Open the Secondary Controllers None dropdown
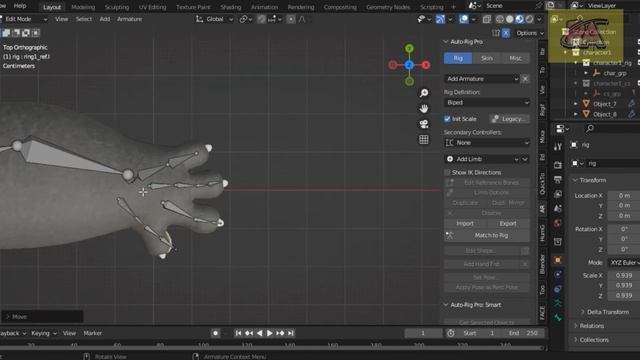 tap(487, 142)
